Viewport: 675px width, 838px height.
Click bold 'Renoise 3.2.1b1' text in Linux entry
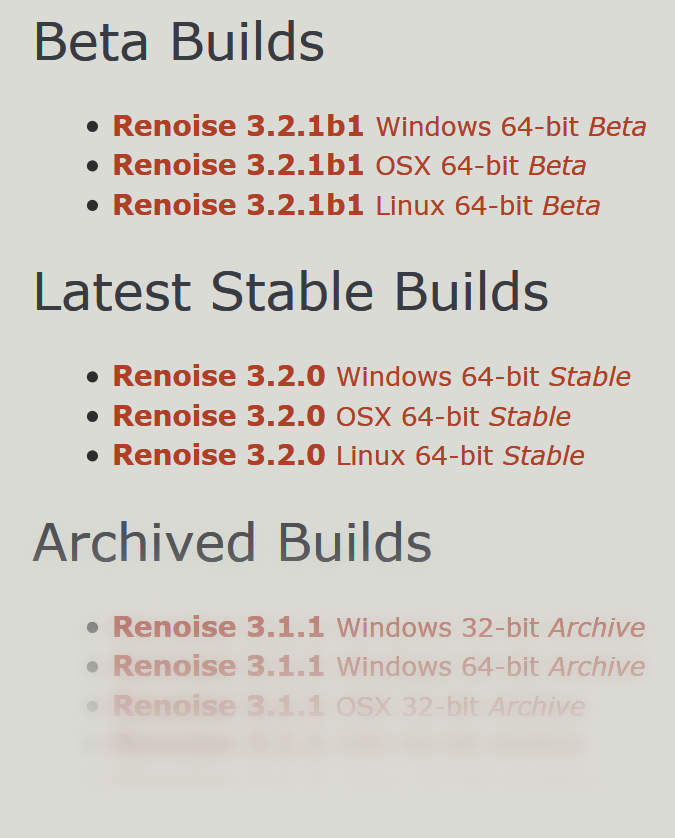pos(238,206)
